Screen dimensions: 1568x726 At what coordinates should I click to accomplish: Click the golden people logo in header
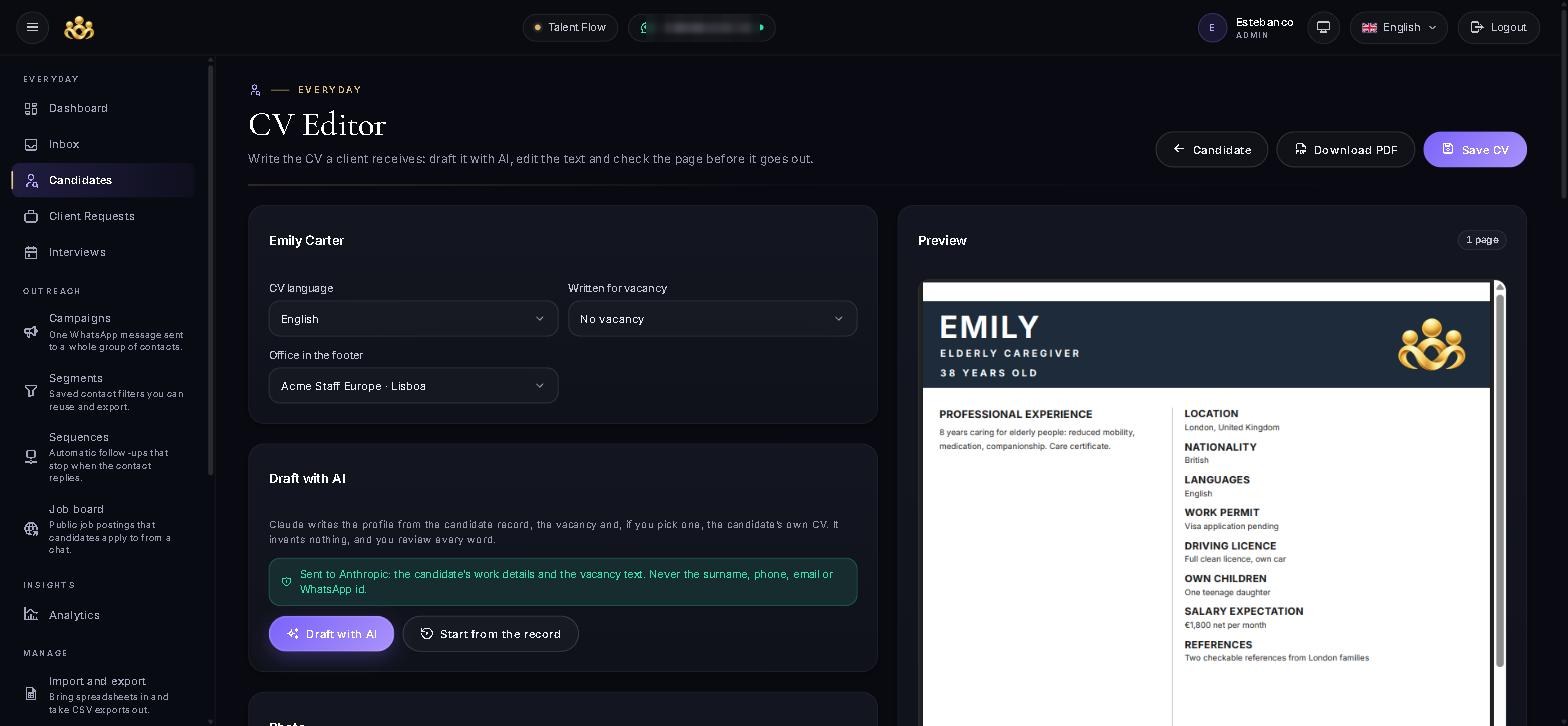coord(79,28)
